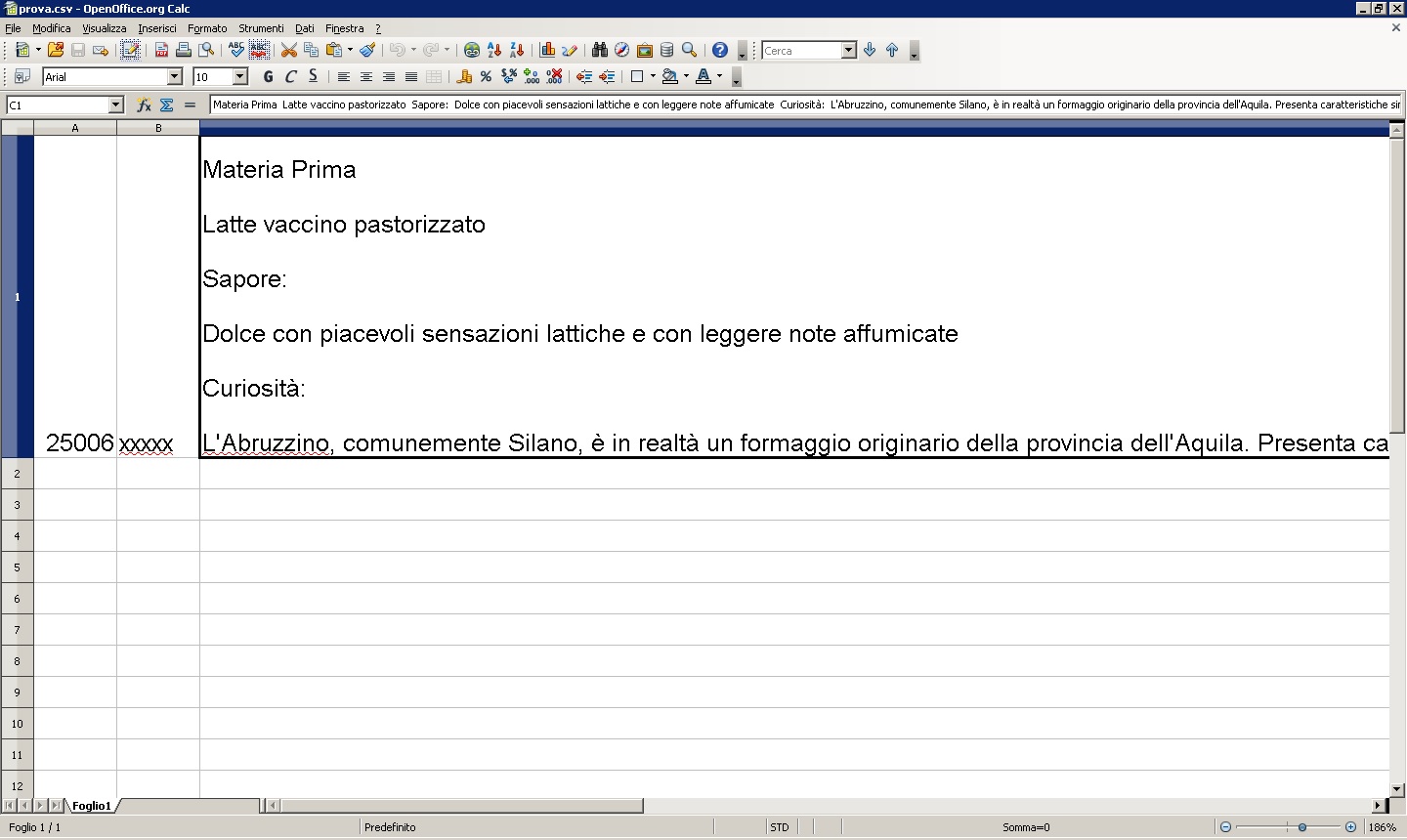Screen dimensions: 1407x840
Task: Open the Visualizza menu
Action: coord(105,28)
